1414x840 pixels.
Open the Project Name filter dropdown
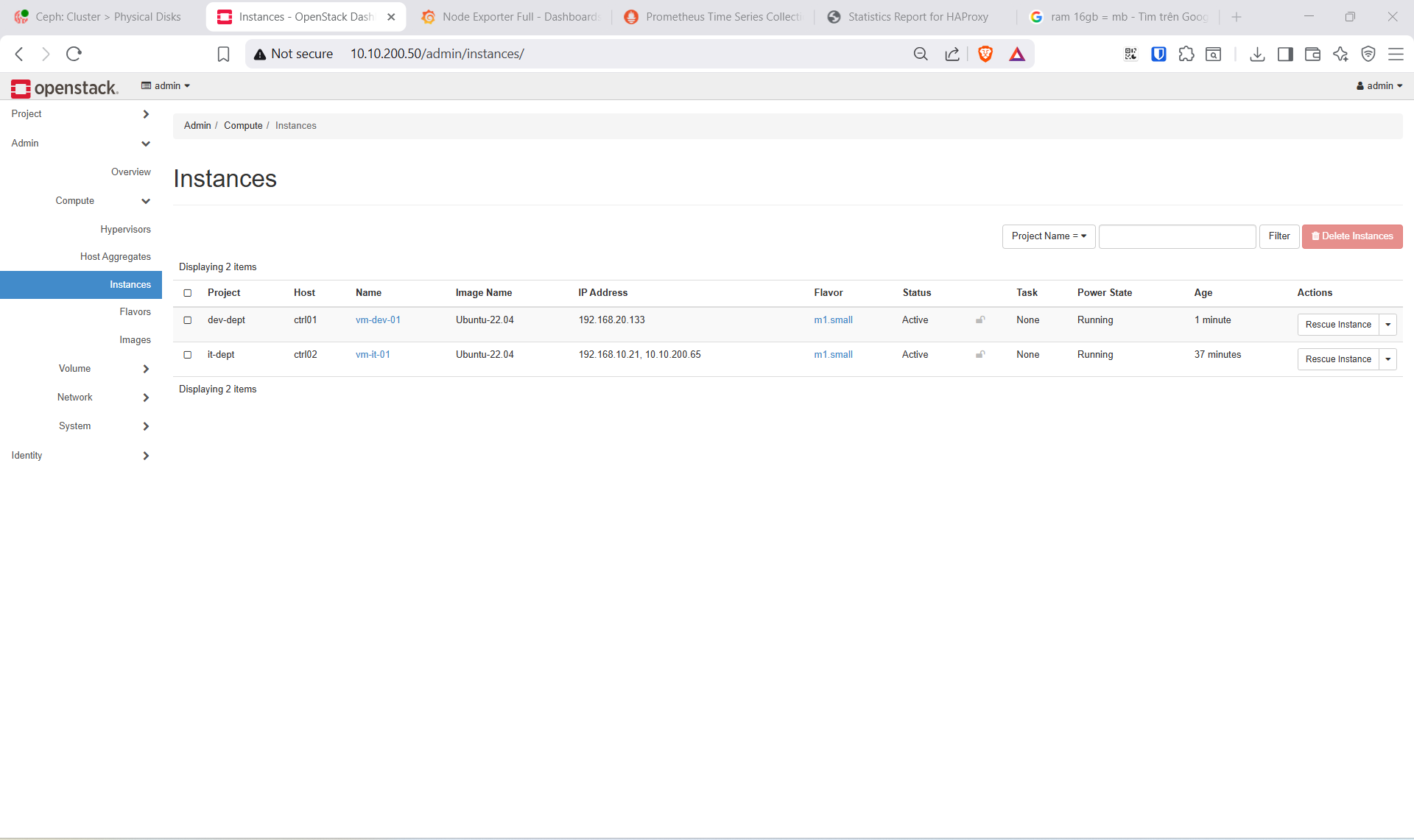pyautogui.click(x=1049, y=236)
